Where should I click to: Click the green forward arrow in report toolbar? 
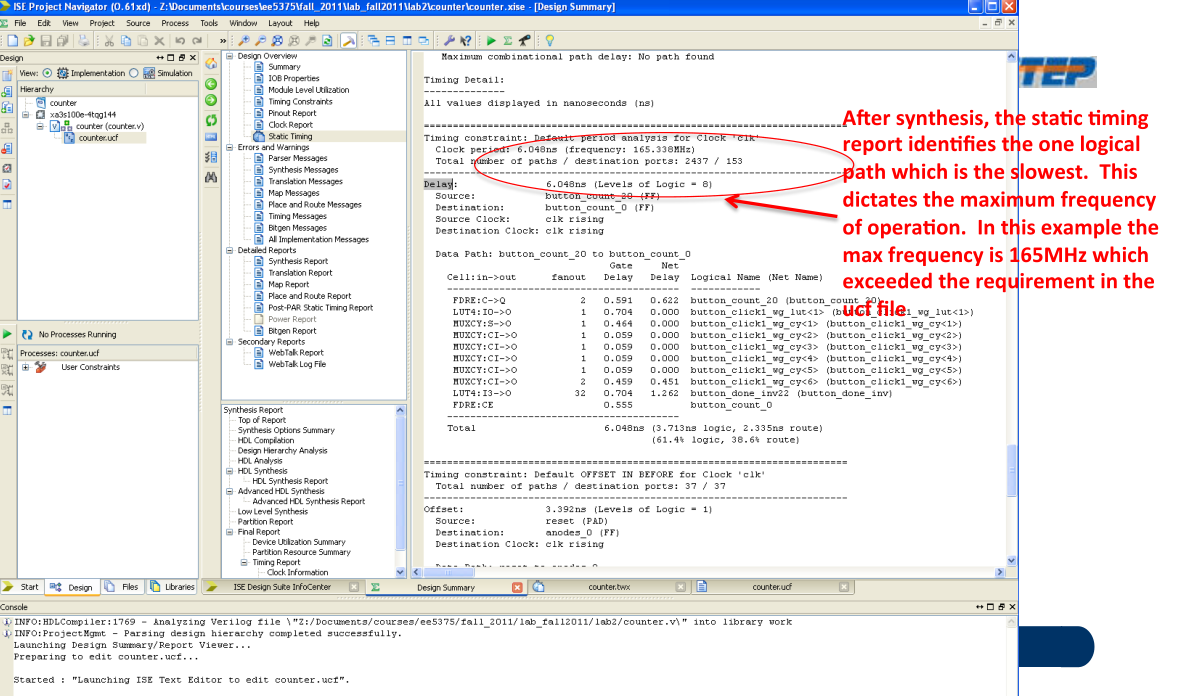pos(211,101)
